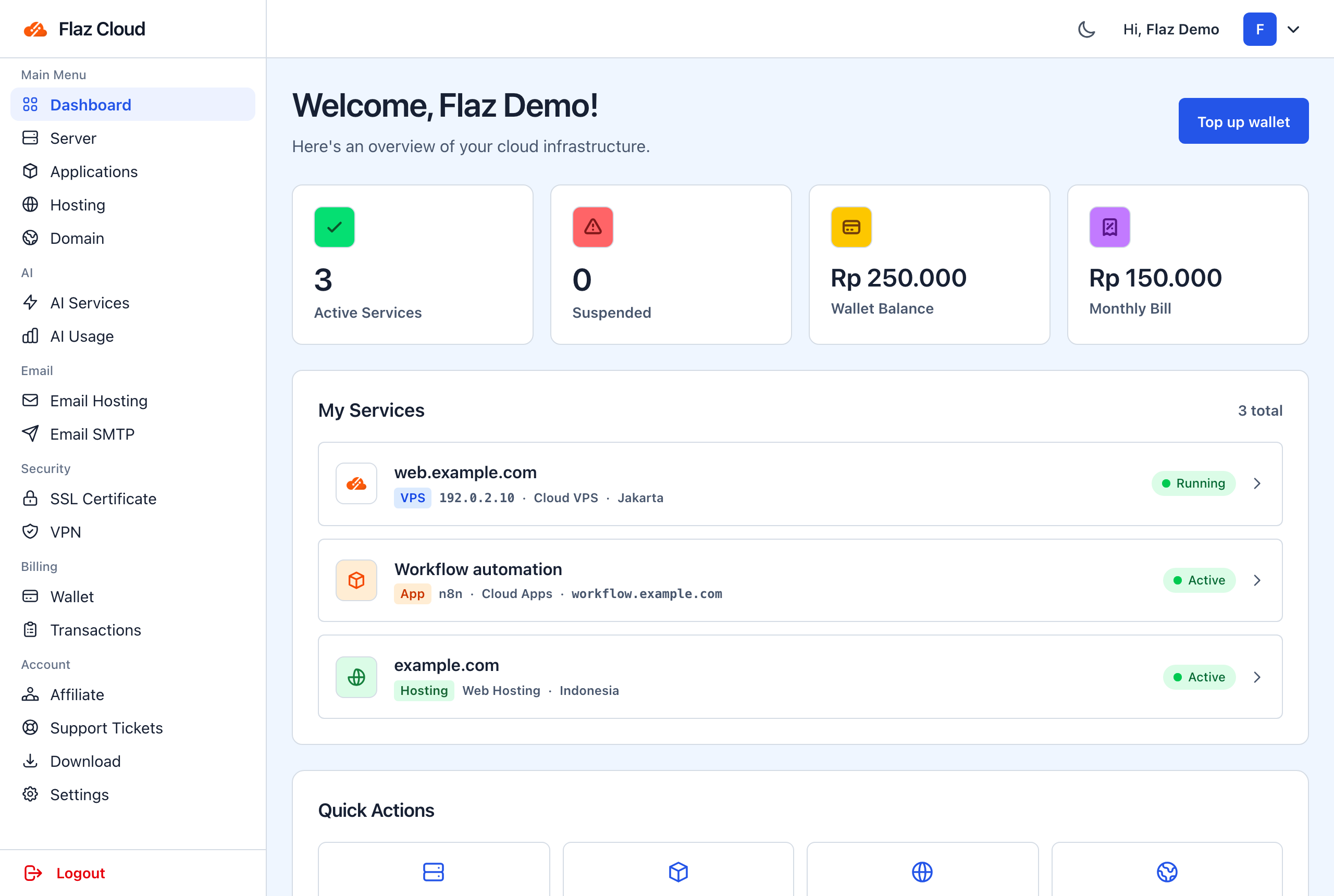Click the purple Monthly Bill receipt icon

pyautogui.click(x=1109, y=227)
